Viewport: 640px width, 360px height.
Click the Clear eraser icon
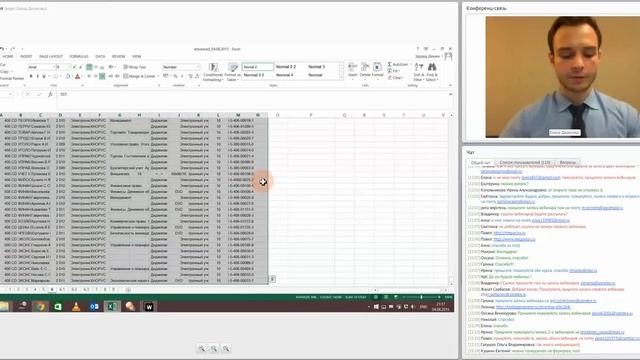coord(389,78)
